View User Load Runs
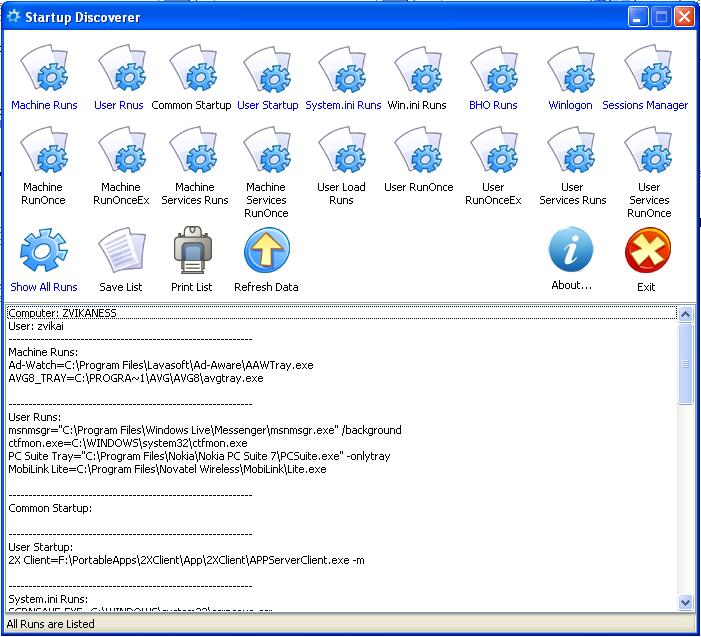Image resolution: width=701 pixels, height=637 pixels. tap(342, 150)
